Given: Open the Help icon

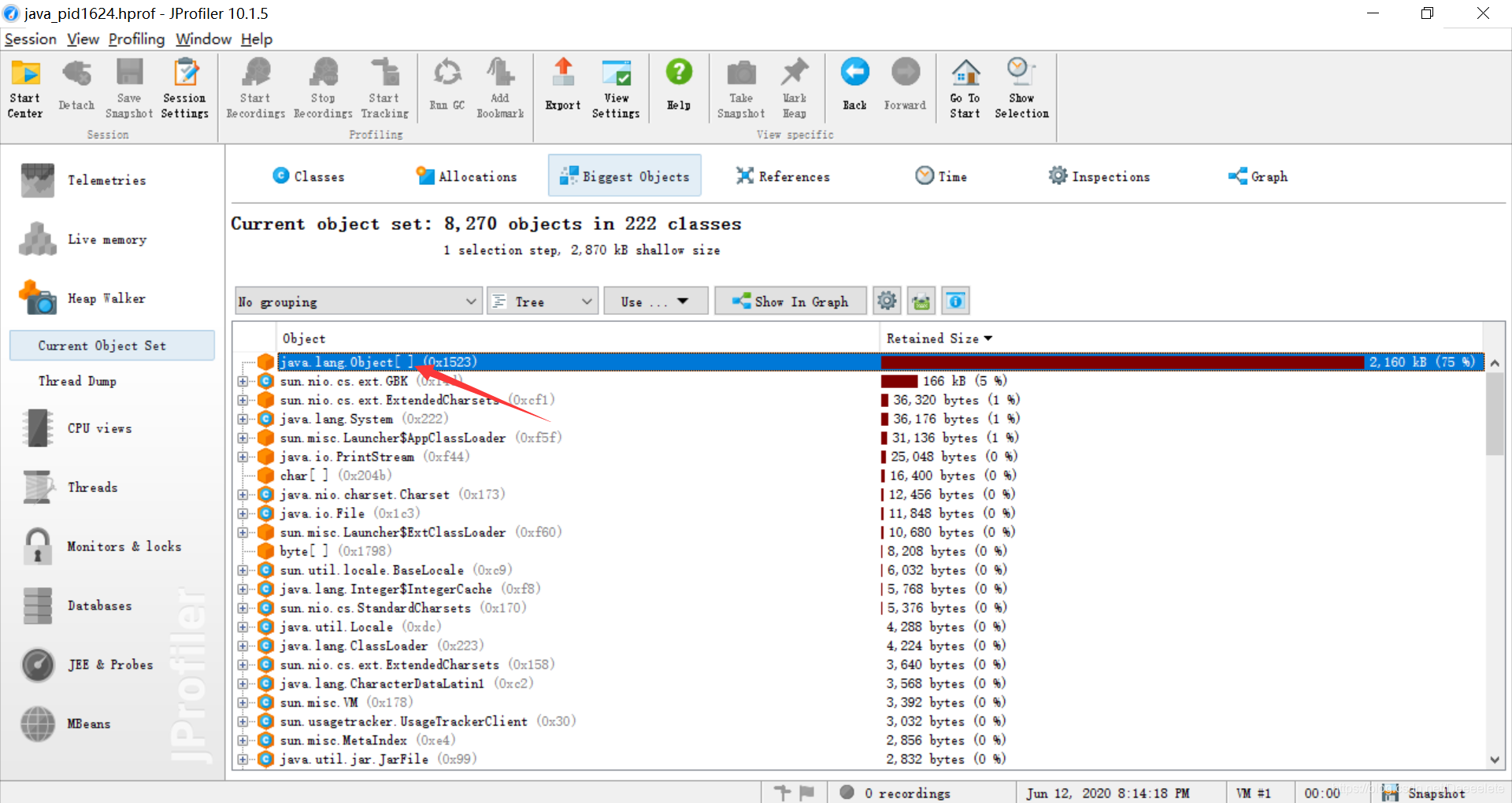Looking at the screenshot, I should [679, 84].
